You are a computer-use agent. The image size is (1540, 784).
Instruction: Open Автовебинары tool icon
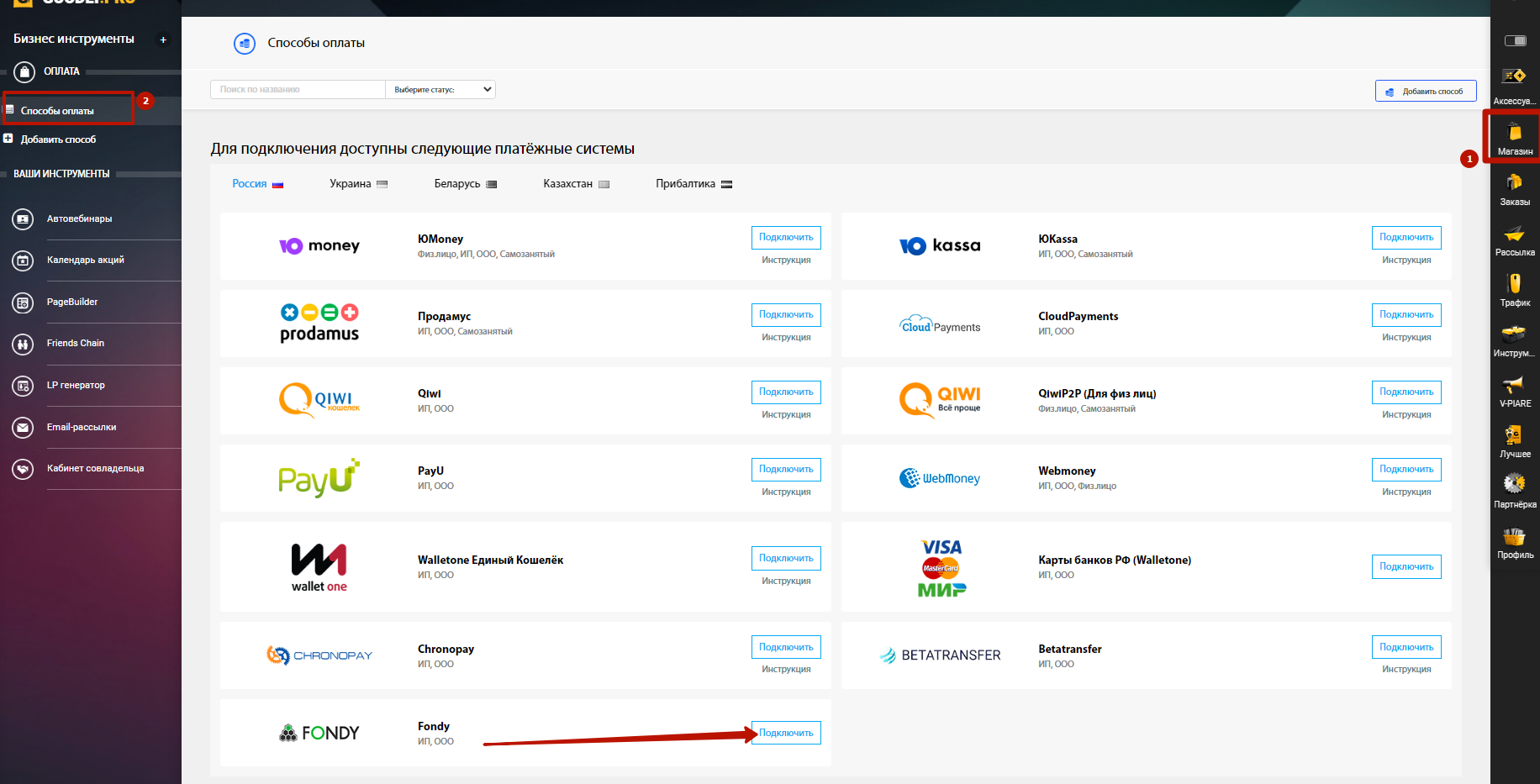[23, 218]
